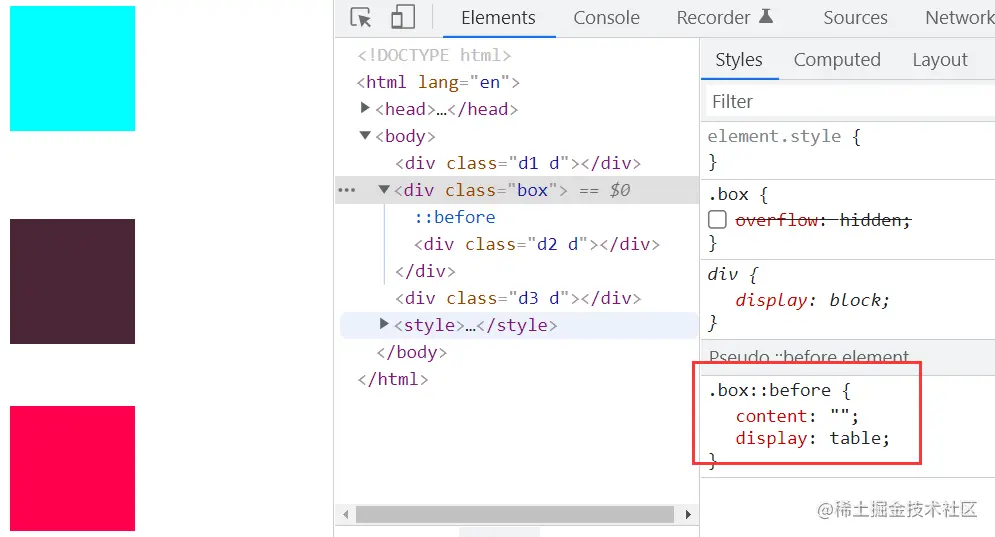Activate the inspect element picker icon
This screenshot has width=995, height=537.
(361, 17)
